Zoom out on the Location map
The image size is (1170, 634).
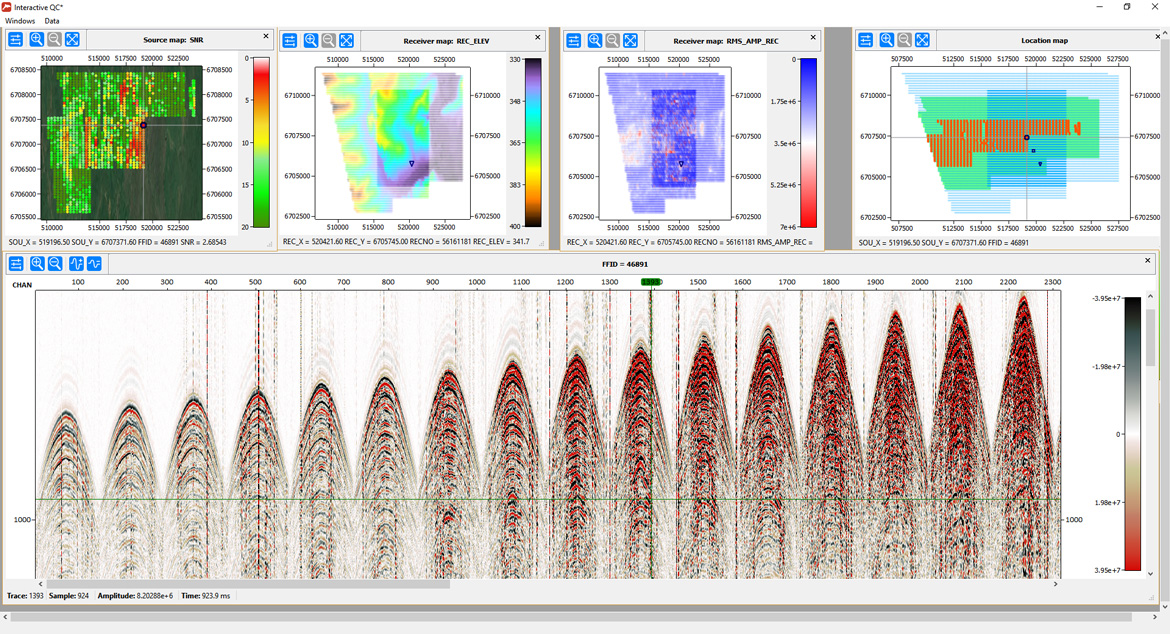904,40
